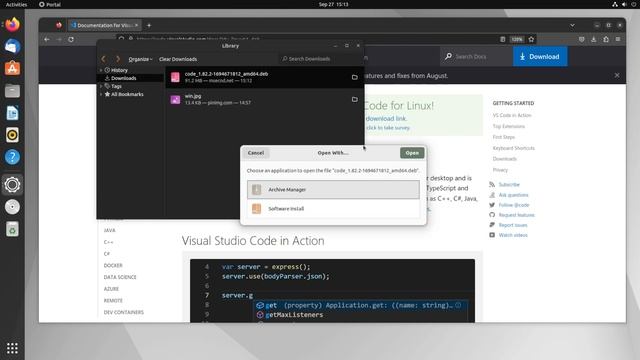Screen dimensions: 640x360
Task: Focus the Search Downloads field in Library
Action: (x=318, y=59)
